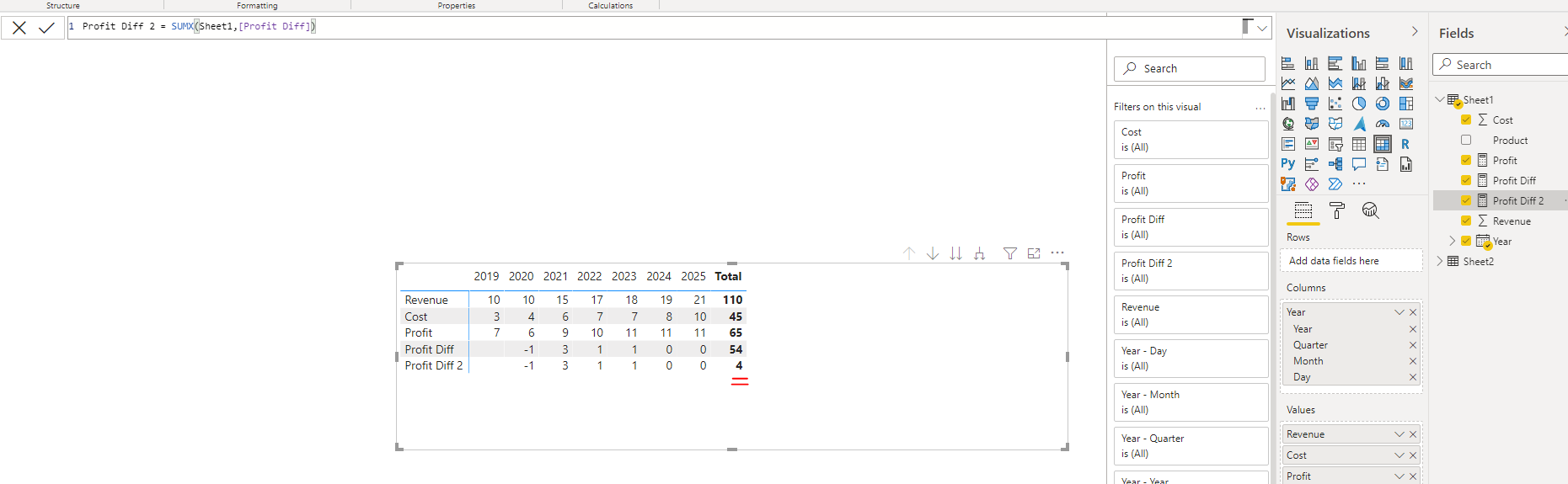This screenshot has height=484, width=1568.
Task: Remove Quarter from the Year hierarchy
Action: click(x=1413, y=345)
